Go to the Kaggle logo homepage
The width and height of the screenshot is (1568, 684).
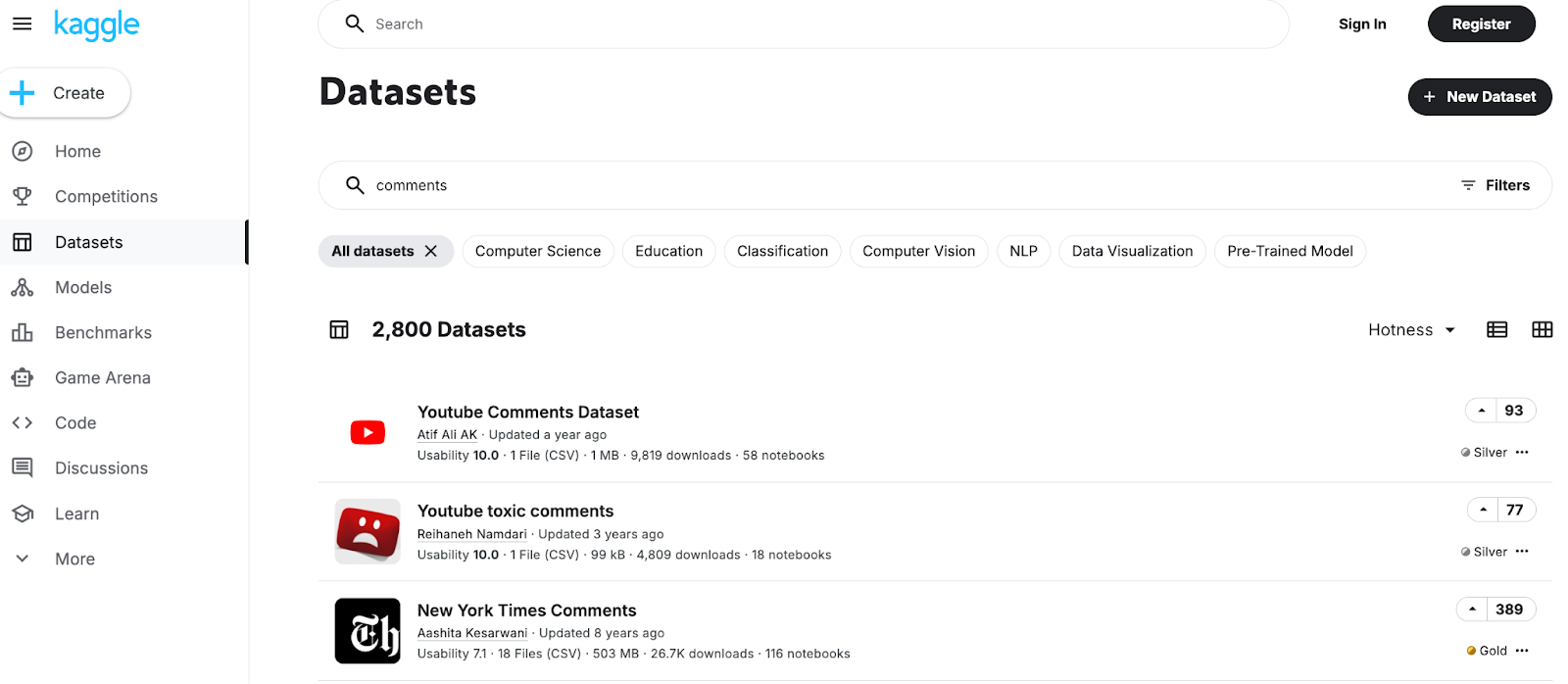[x=96, y=24]
